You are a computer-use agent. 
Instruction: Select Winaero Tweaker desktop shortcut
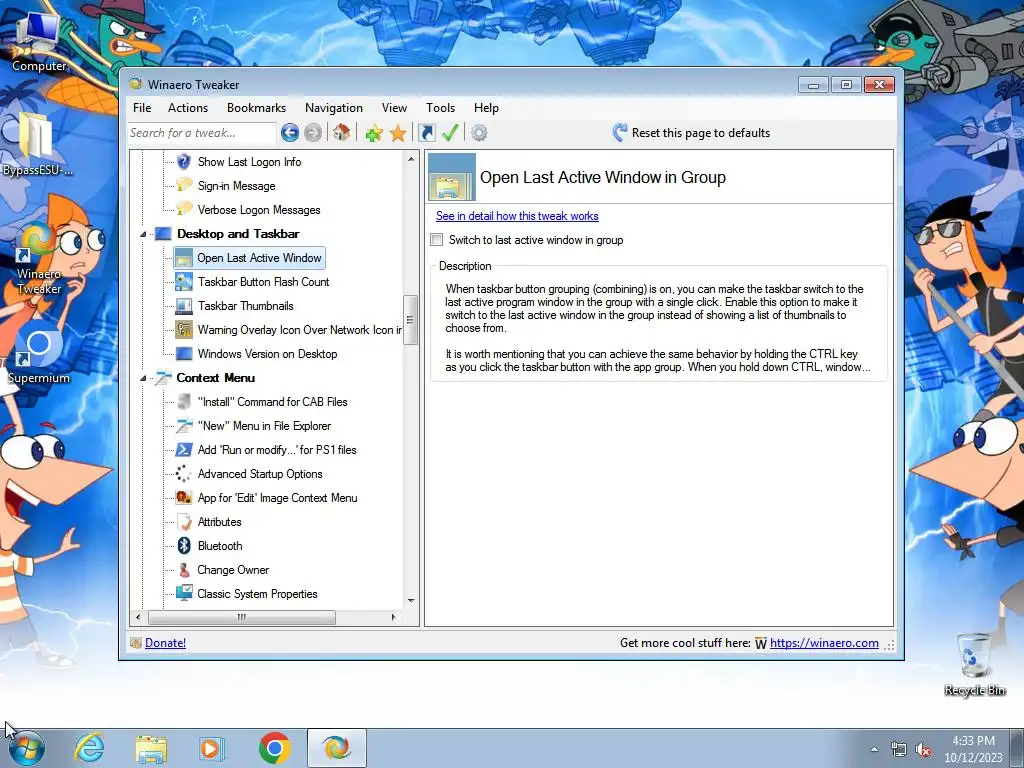click(x=39, y=258)
